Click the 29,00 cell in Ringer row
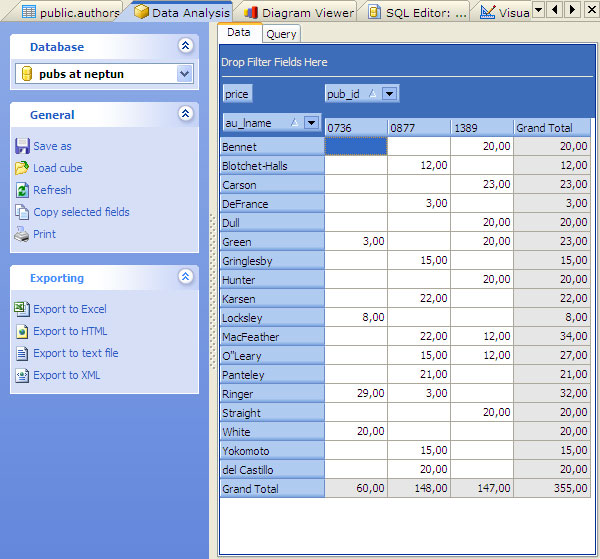The image size is (600, 559). tap(356, 393)
